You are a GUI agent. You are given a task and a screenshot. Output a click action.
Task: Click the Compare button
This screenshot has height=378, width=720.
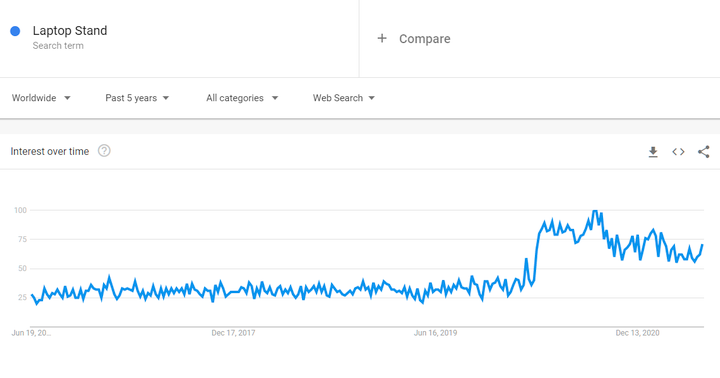pyautogui.click(x=414, y=39)
